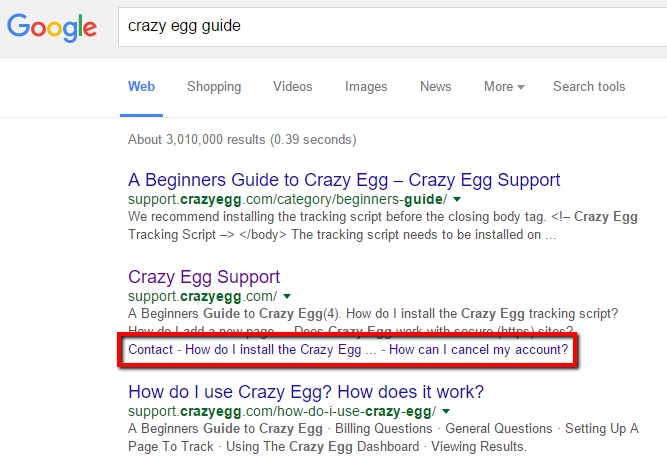
Task: Click the Google logo
Action: tap(52, 27)
